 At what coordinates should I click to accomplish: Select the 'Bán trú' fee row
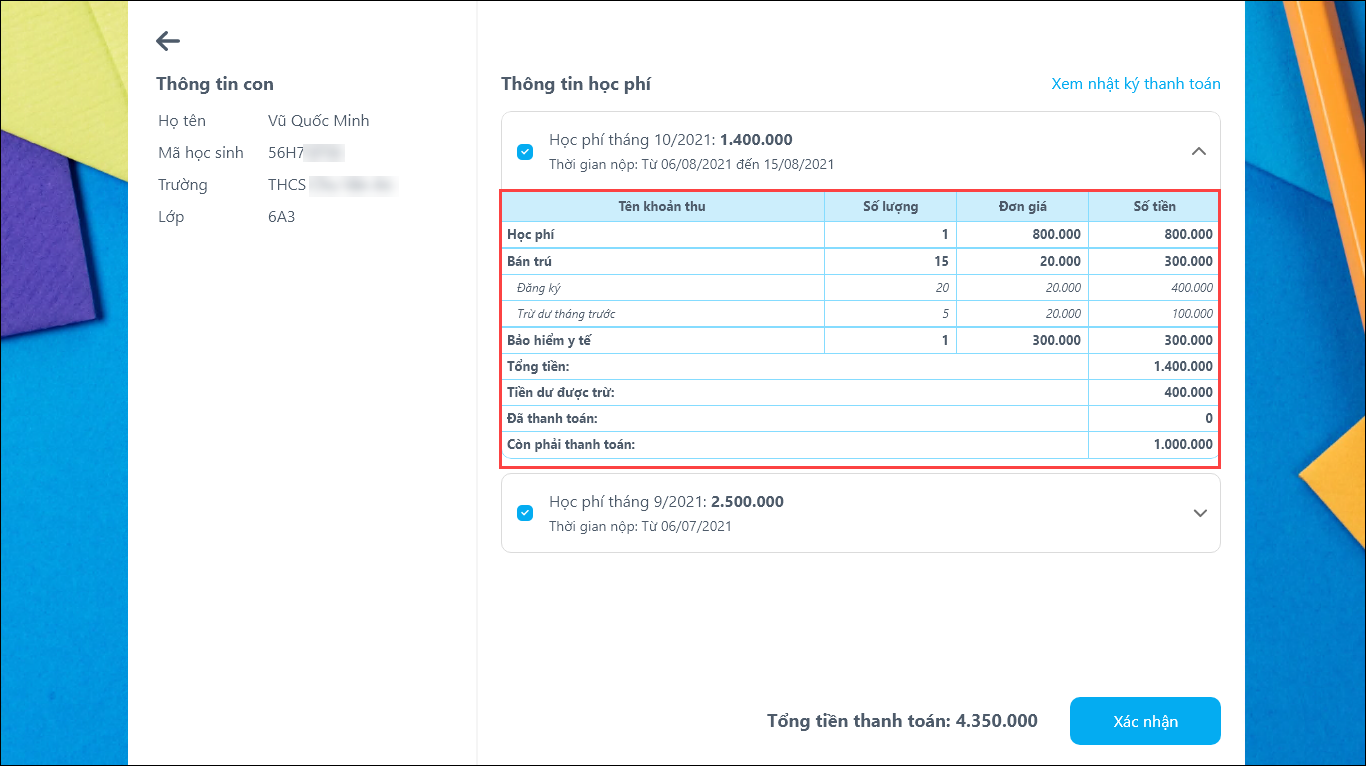[530, 261]
